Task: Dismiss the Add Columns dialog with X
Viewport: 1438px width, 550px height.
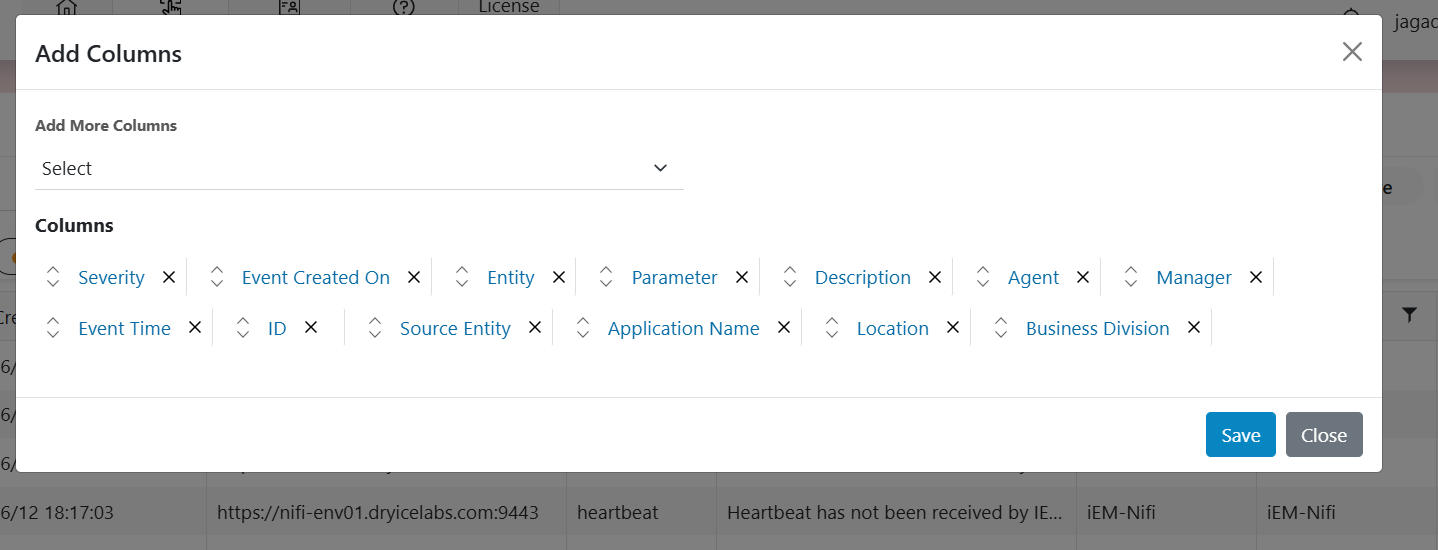Action: pyautogui.click(x=1352, y=52)
